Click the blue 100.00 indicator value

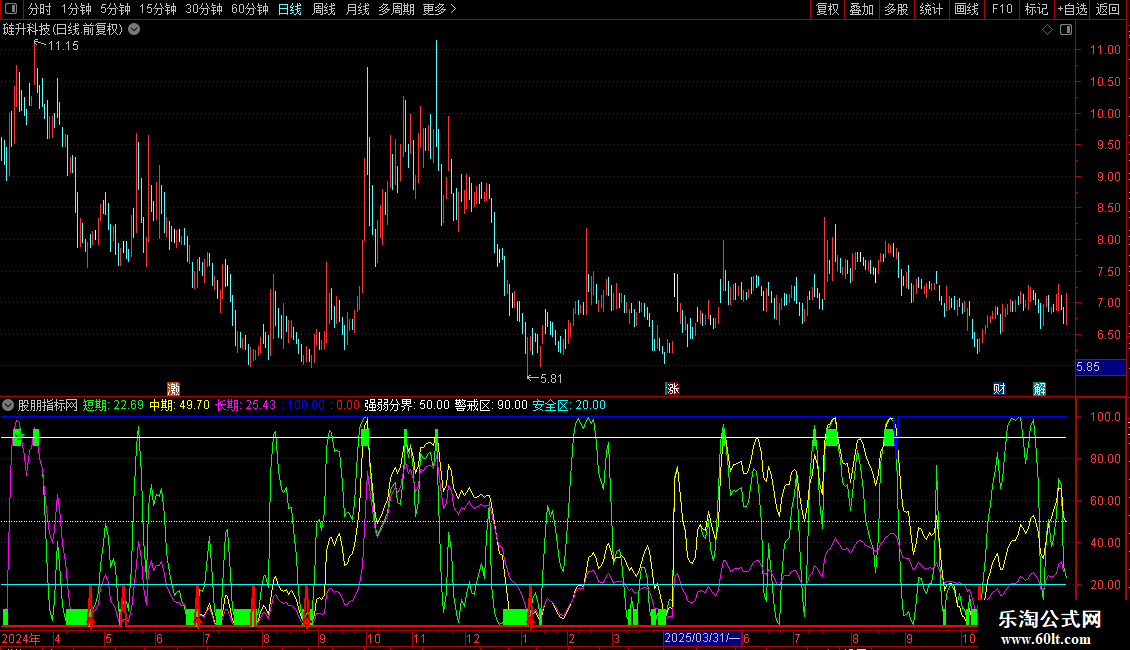pyautogui.click(x=306, y=406)
